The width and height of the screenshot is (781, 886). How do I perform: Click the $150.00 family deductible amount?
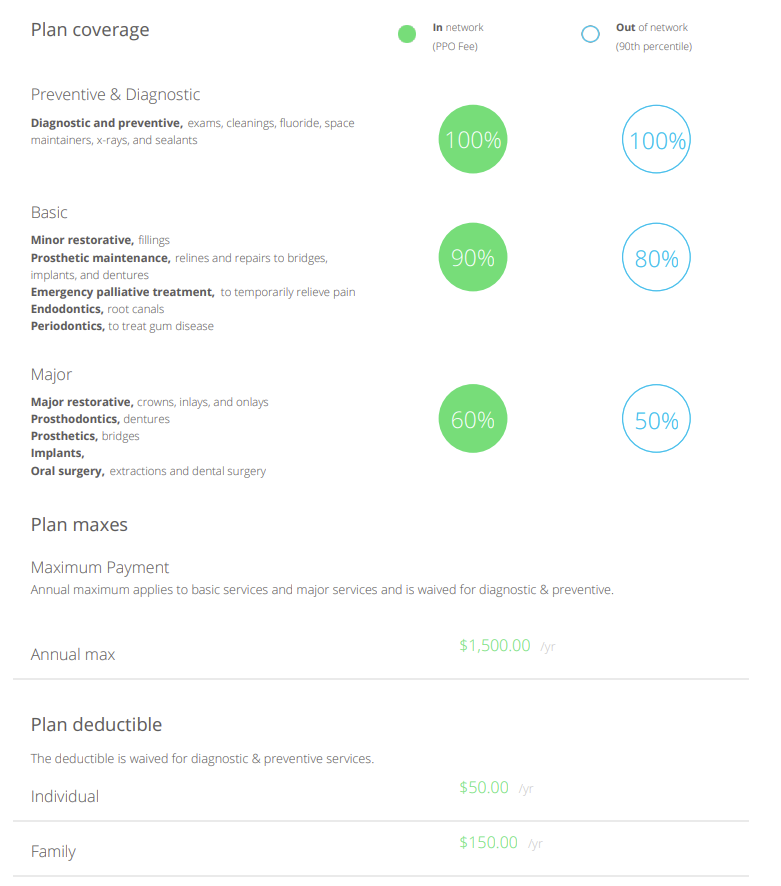489,843
